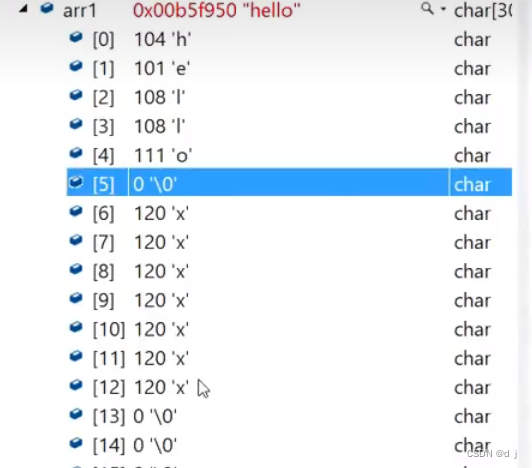Screen dimensions: 532x468
Task: Click the cube icon of element [14]
Action: 76,443
